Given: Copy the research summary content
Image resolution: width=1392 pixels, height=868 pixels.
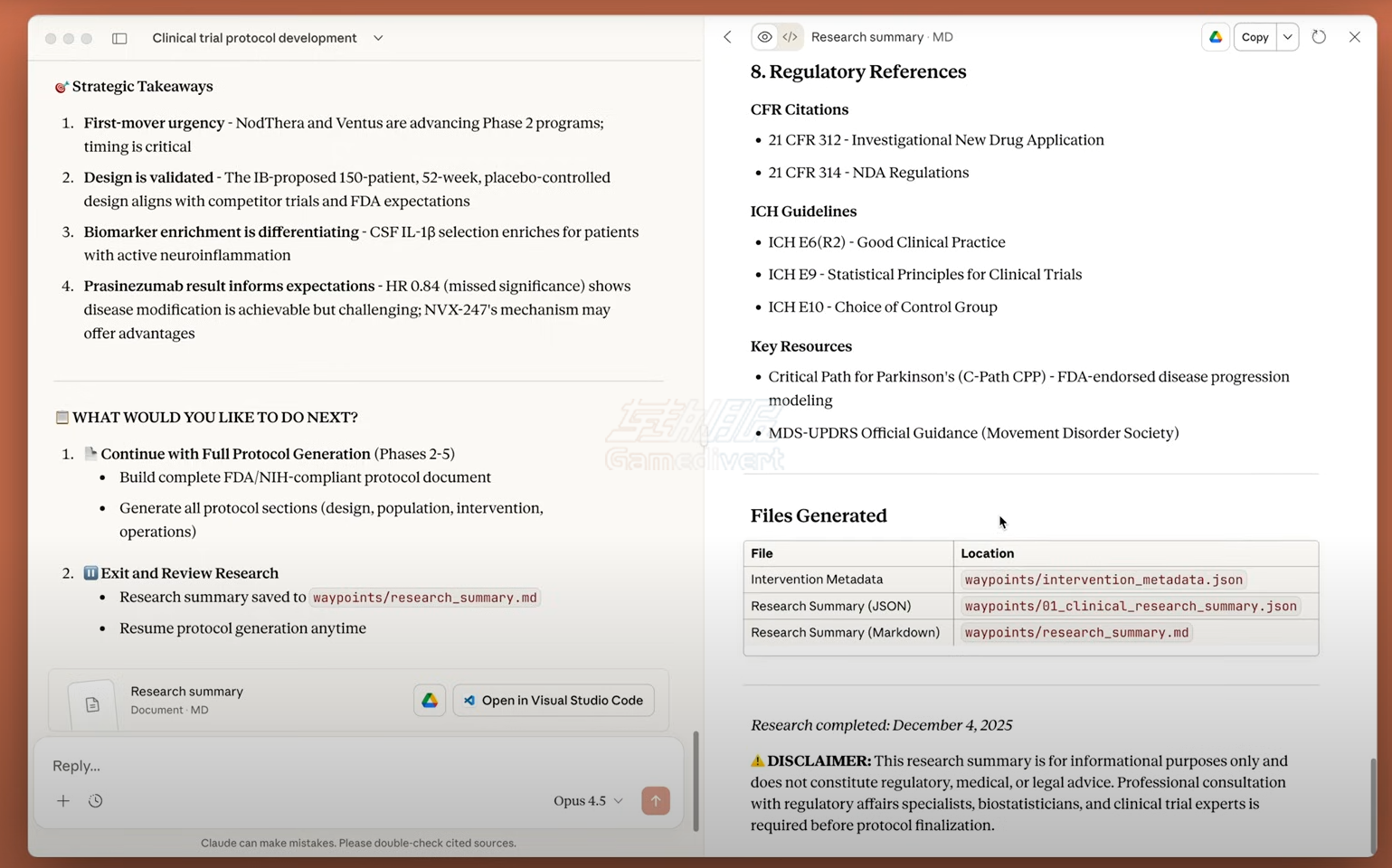Looking at the screenshot, I should tap(1255, 37).
